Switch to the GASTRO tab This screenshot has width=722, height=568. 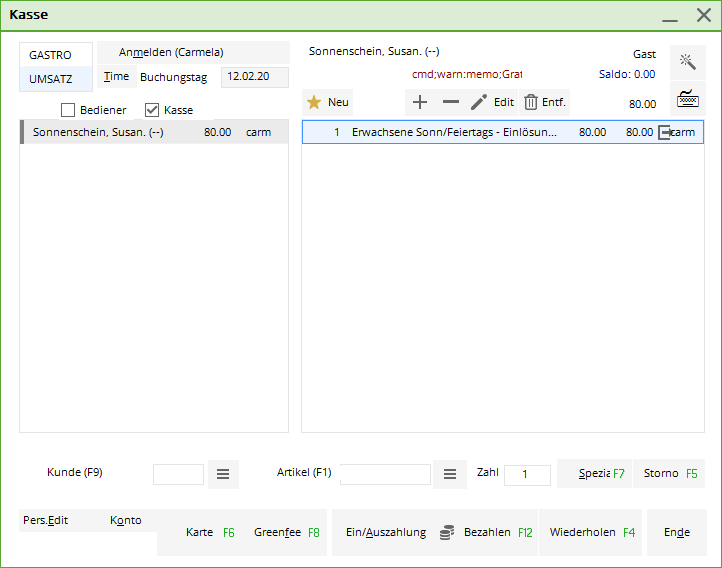tap(51, 55)
